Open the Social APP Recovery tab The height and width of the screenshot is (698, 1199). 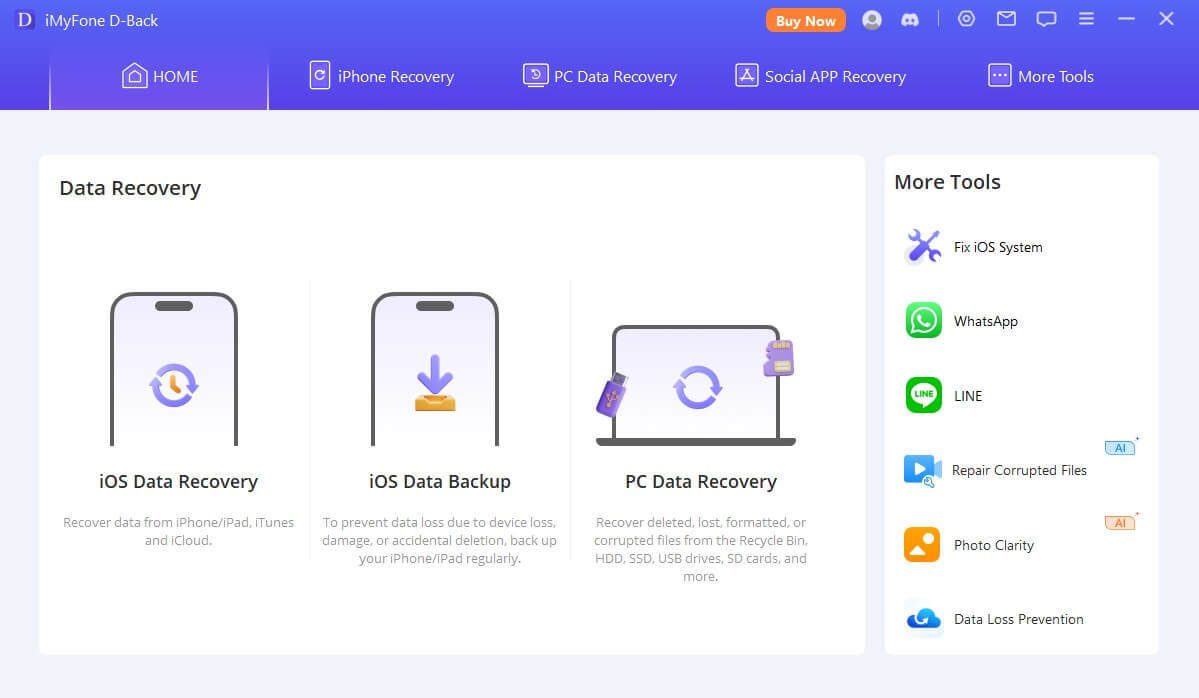(820, 76)
